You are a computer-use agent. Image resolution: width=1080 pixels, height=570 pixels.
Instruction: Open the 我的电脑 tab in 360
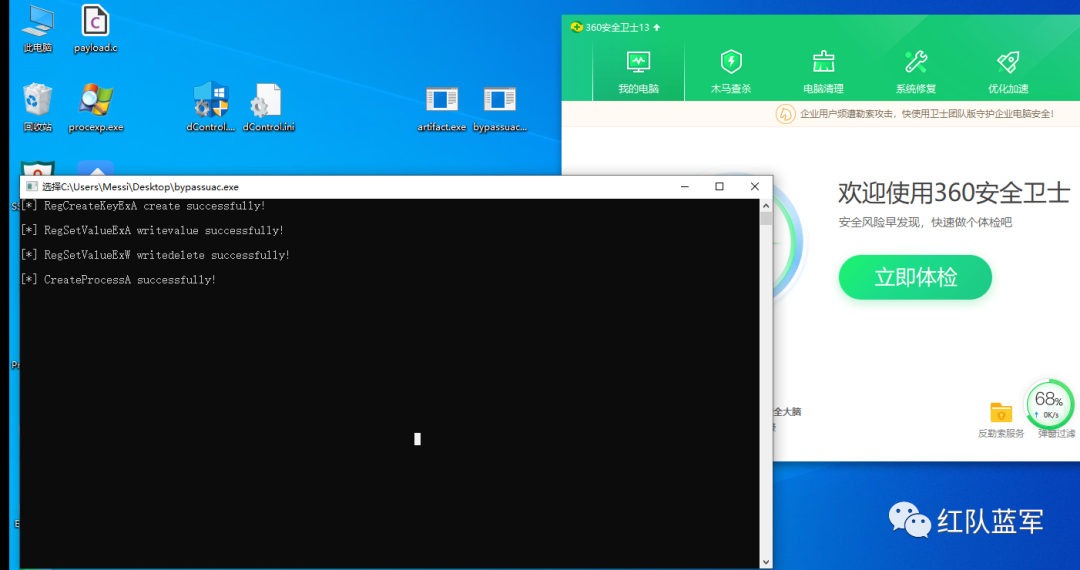(x=638, y=72)
